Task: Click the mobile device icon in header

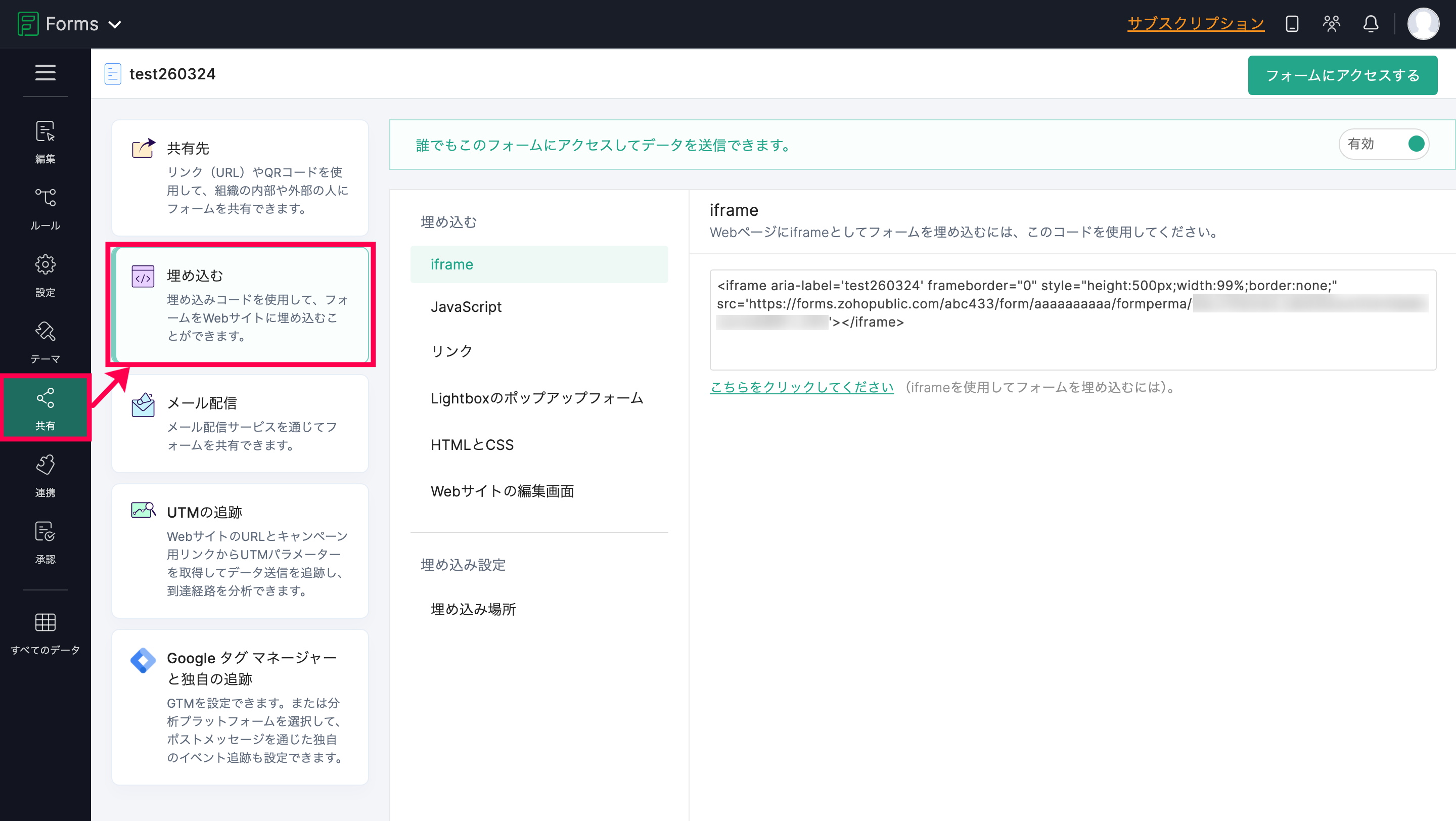Action: point(1292,24)
